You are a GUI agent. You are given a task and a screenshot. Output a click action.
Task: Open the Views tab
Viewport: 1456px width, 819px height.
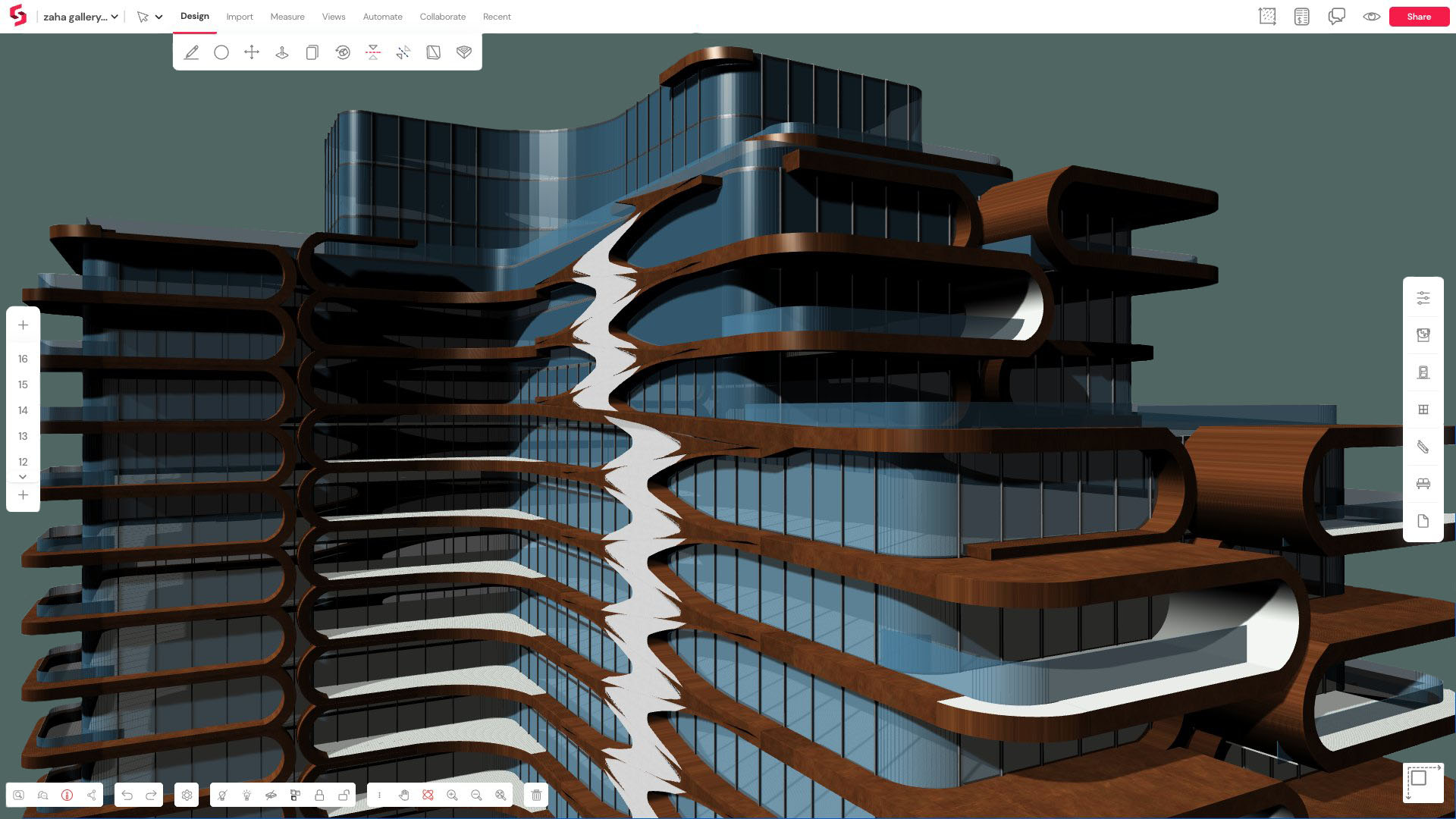(x=334, y=17)
